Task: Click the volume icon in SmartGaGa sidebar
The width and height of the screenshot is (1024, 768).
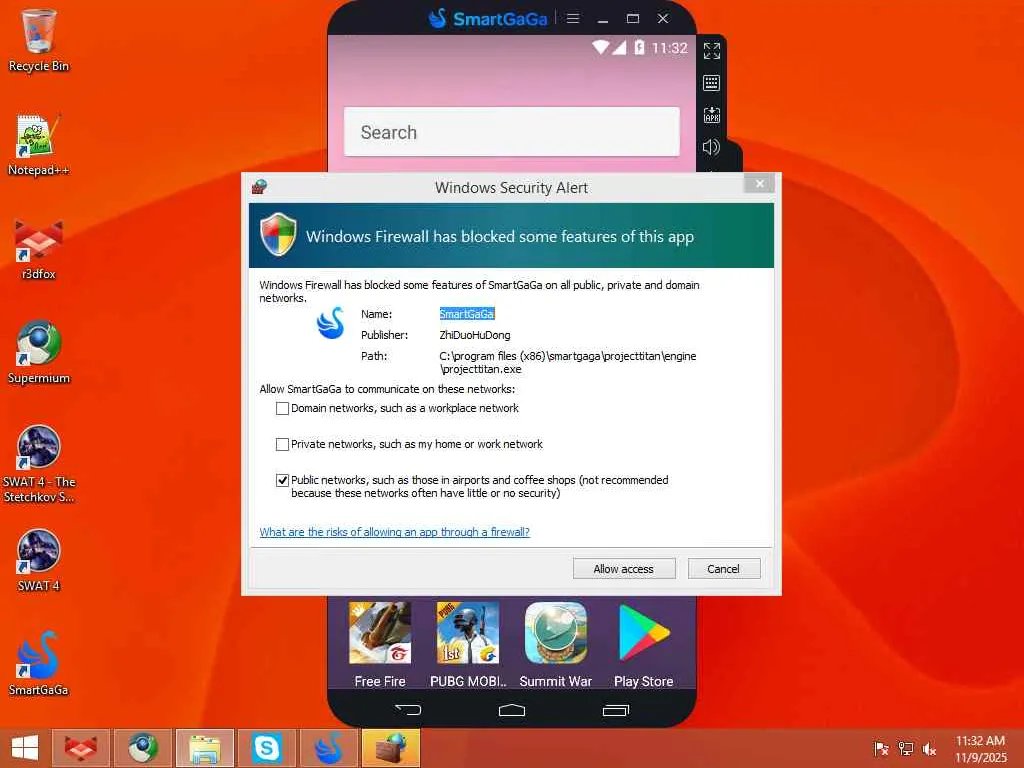Action: point(711,147)
